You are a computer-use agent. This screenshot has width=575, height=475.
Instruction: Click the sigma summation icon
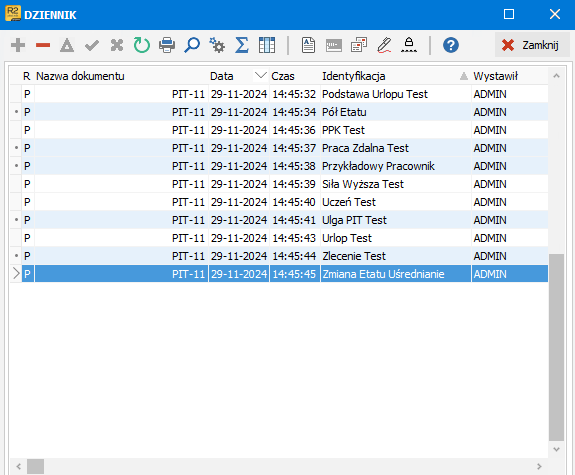point(242,45)
